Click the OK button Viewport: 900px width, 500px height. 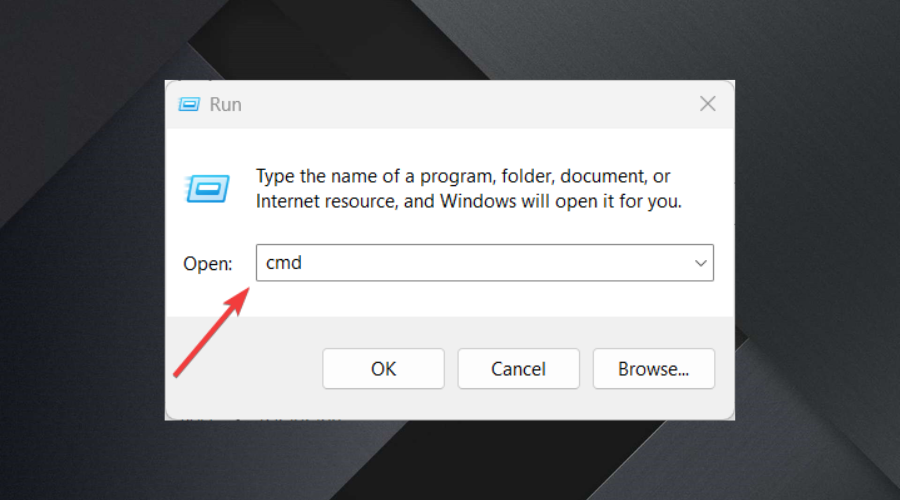[x=383, y=369]
